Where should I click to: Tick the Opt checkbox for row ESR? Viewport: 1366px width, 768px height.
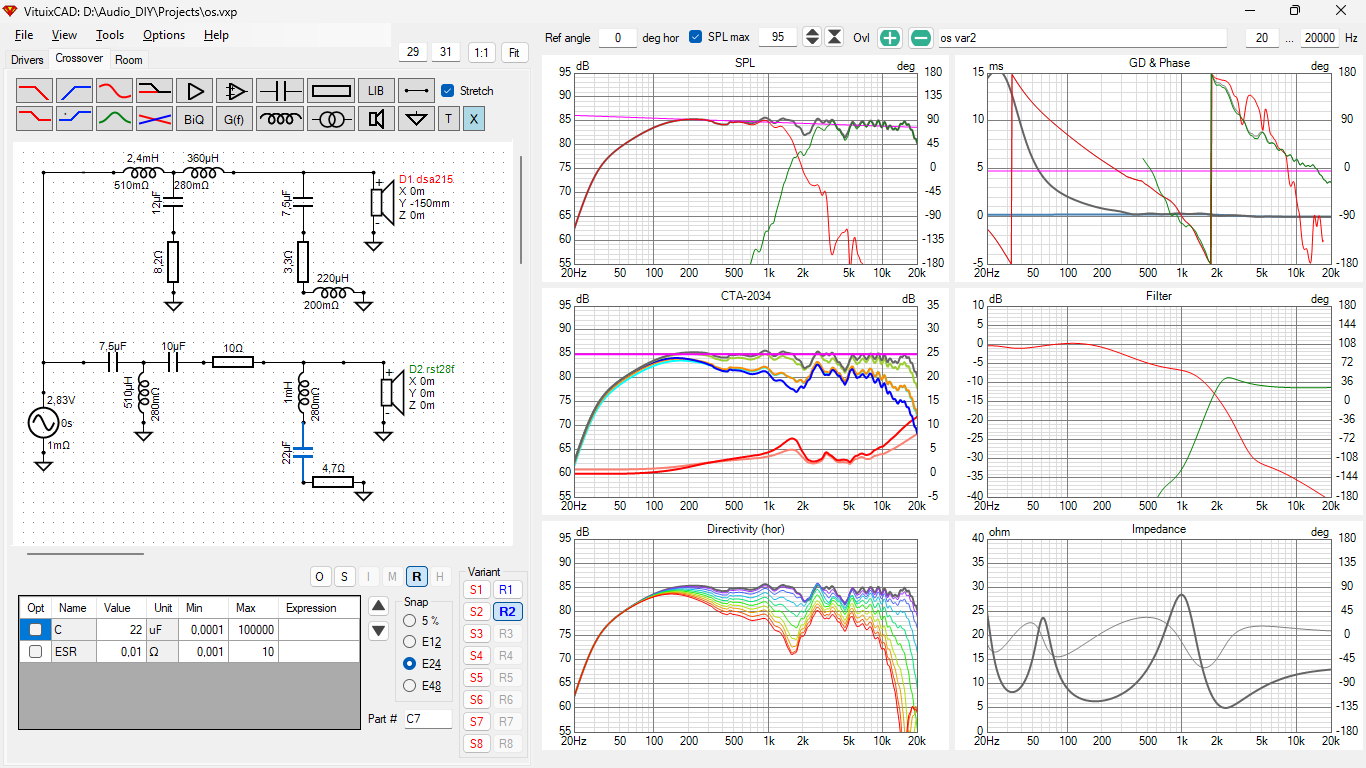coord(36,651)
